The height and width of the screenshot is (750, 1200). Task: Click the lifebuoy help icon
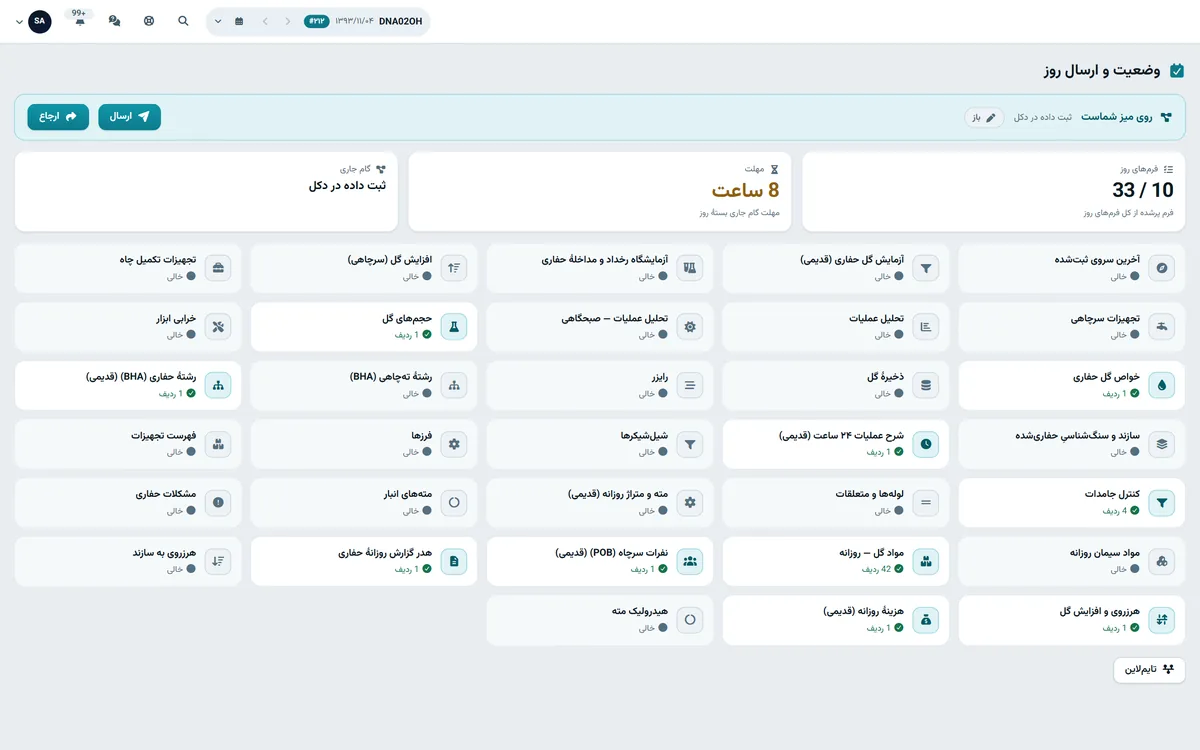point(149,21)
